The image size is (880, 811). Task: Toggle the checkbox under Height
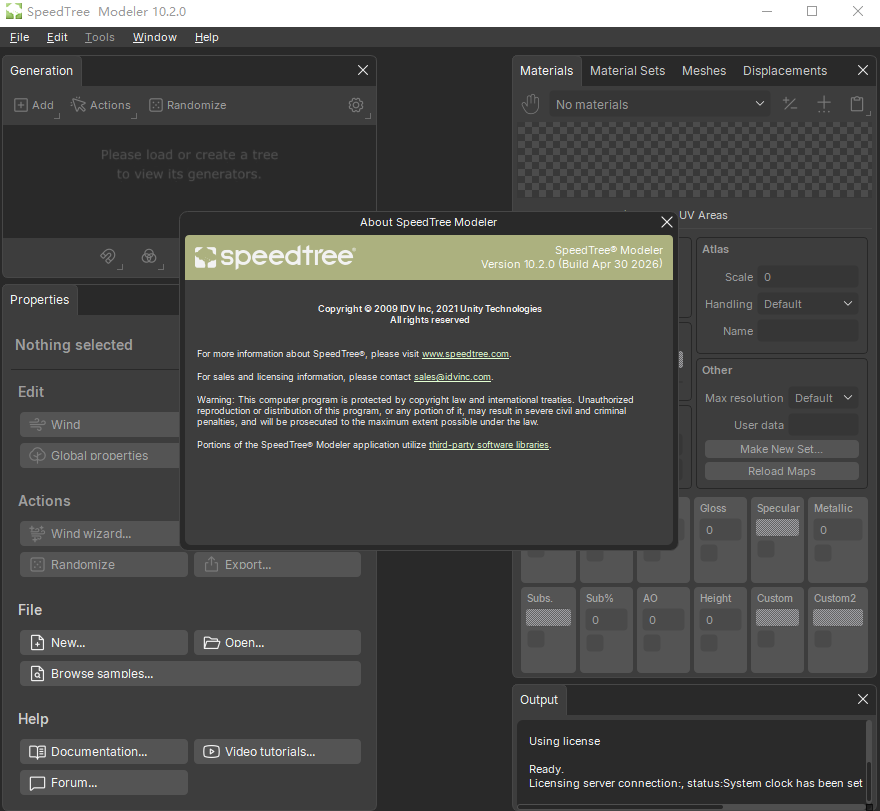[x=709, y=642]
